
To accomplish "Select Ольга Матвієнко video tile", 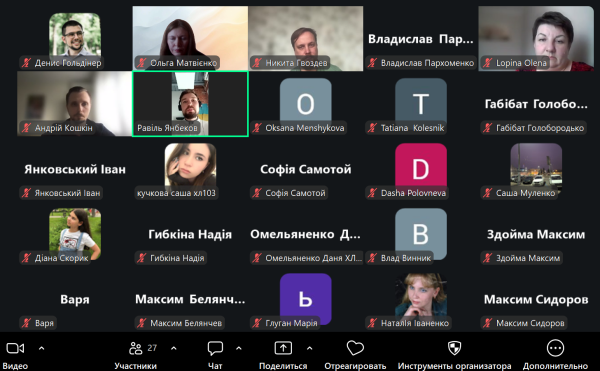I will coord(190,38).
